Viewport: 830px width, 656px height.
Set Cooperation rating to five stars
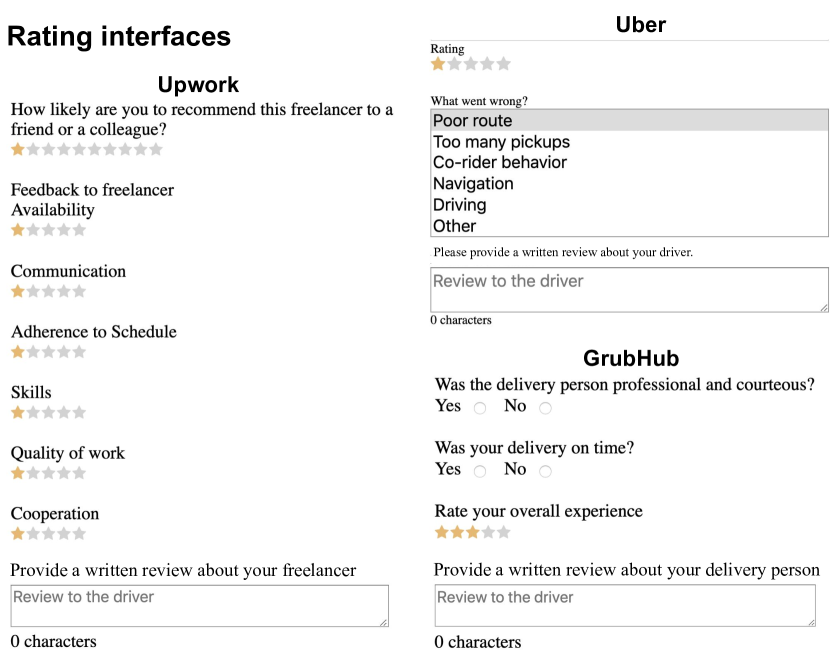[x=79, y=534]
